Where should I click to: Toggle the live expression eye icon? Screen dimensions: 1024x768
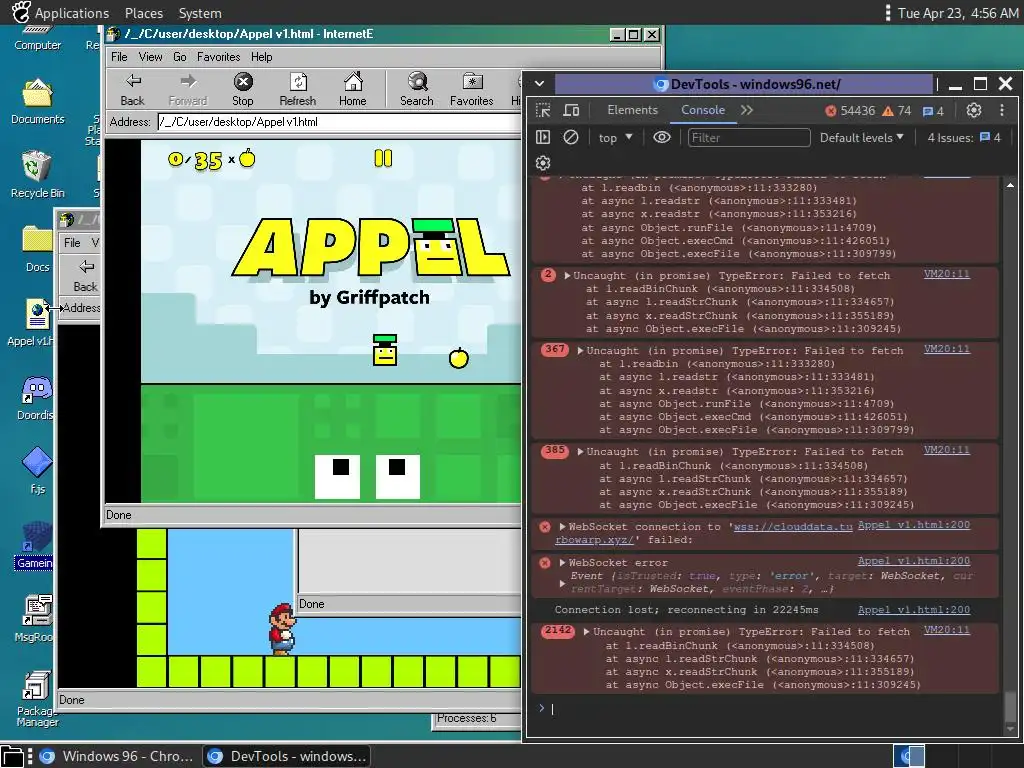(x=662, y=137)
